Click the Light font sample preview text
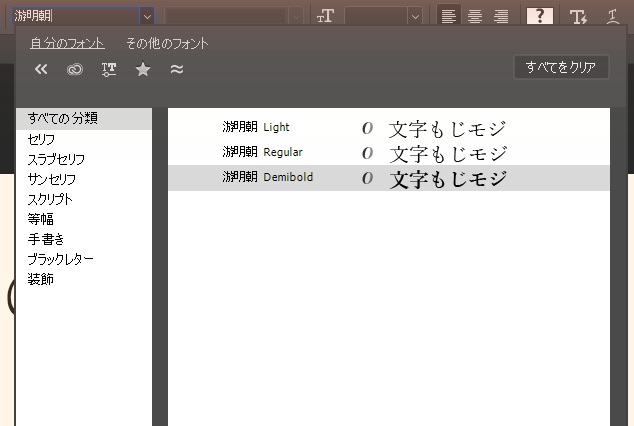This screenshot has height=426, width=634. click(x=447, y=129)
